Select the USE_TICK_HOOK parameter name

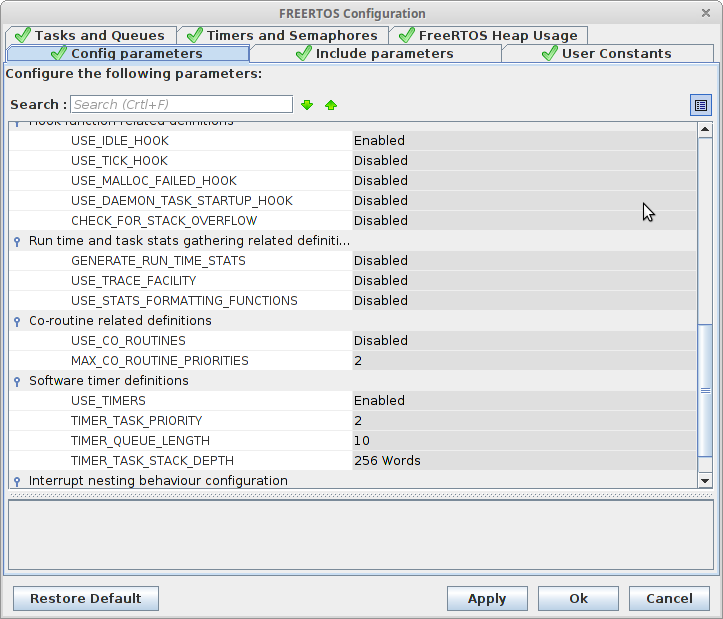click(119, 161)
